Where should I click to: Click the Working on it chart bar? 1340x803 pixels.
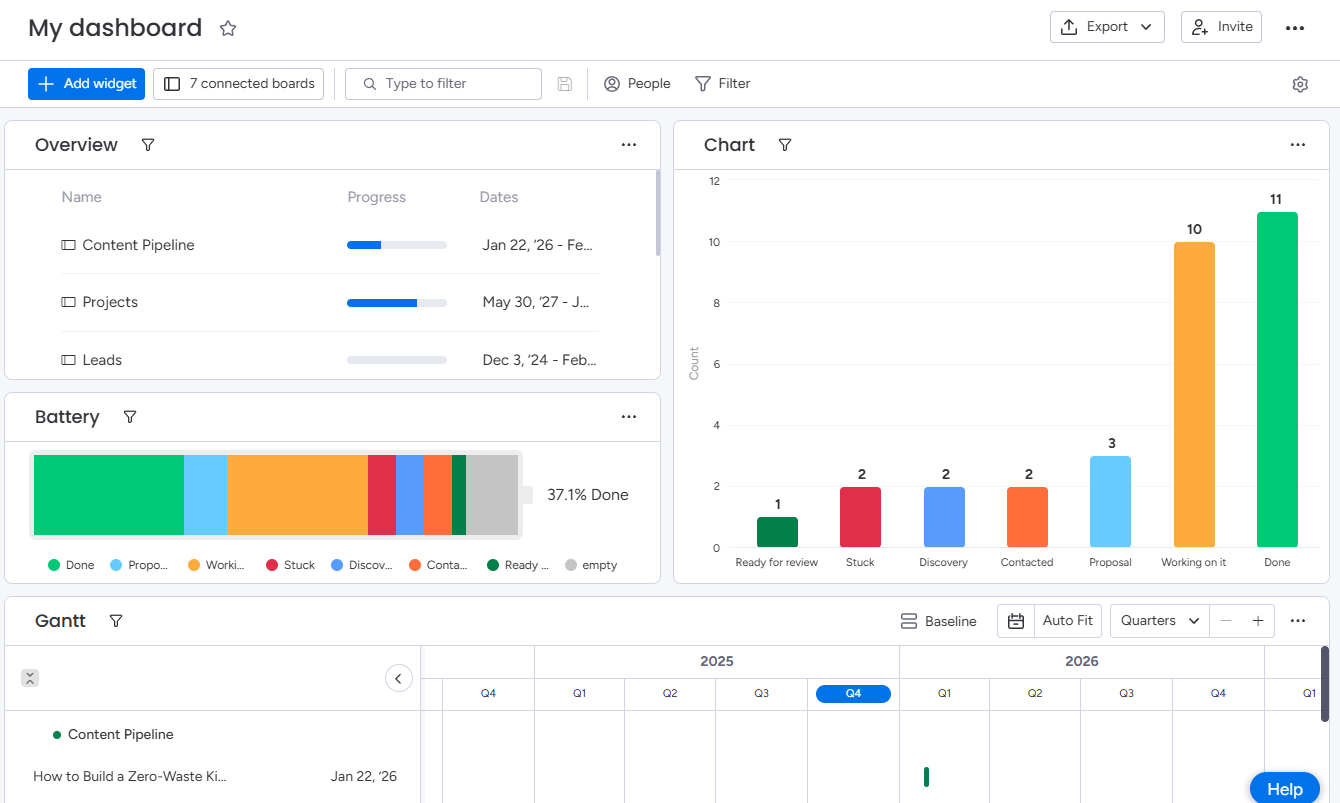[1194, 395]
